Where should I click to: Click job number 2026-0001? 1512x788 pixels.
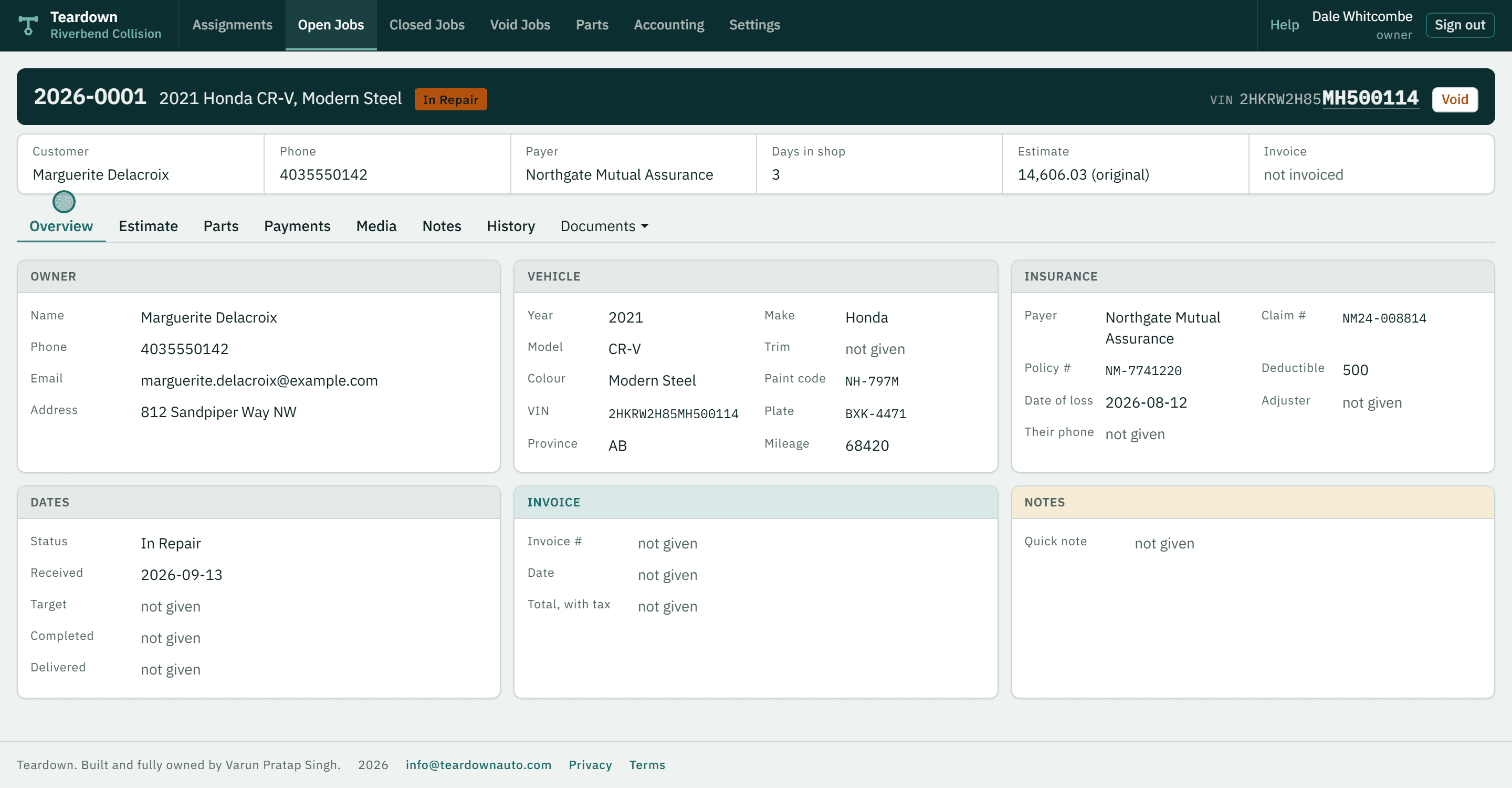[90, 96]
